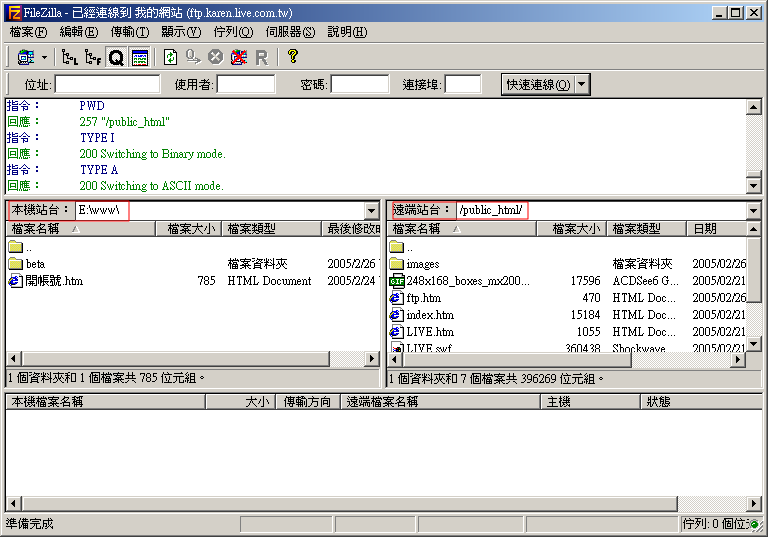Click the yellow help question mark icon

(292, 56)
